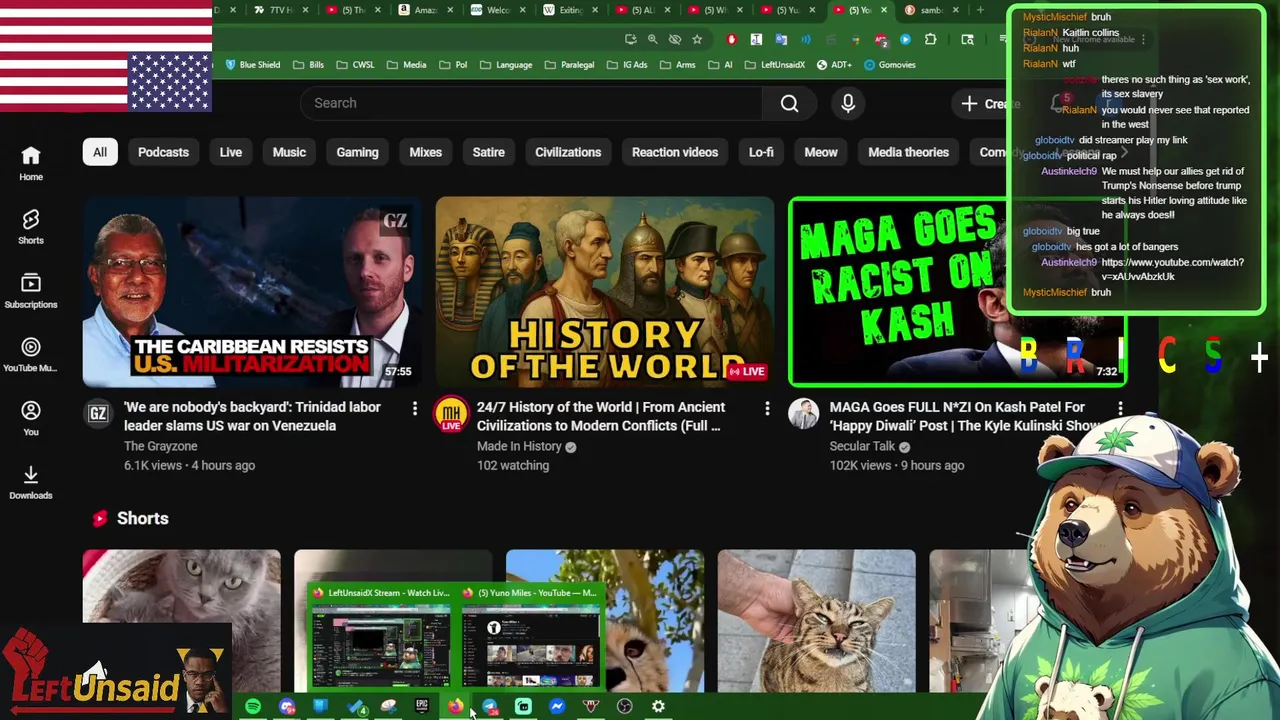Open the Secular Talk channel link
Viewport: 1280px width, 720px height.
(862, 446)
